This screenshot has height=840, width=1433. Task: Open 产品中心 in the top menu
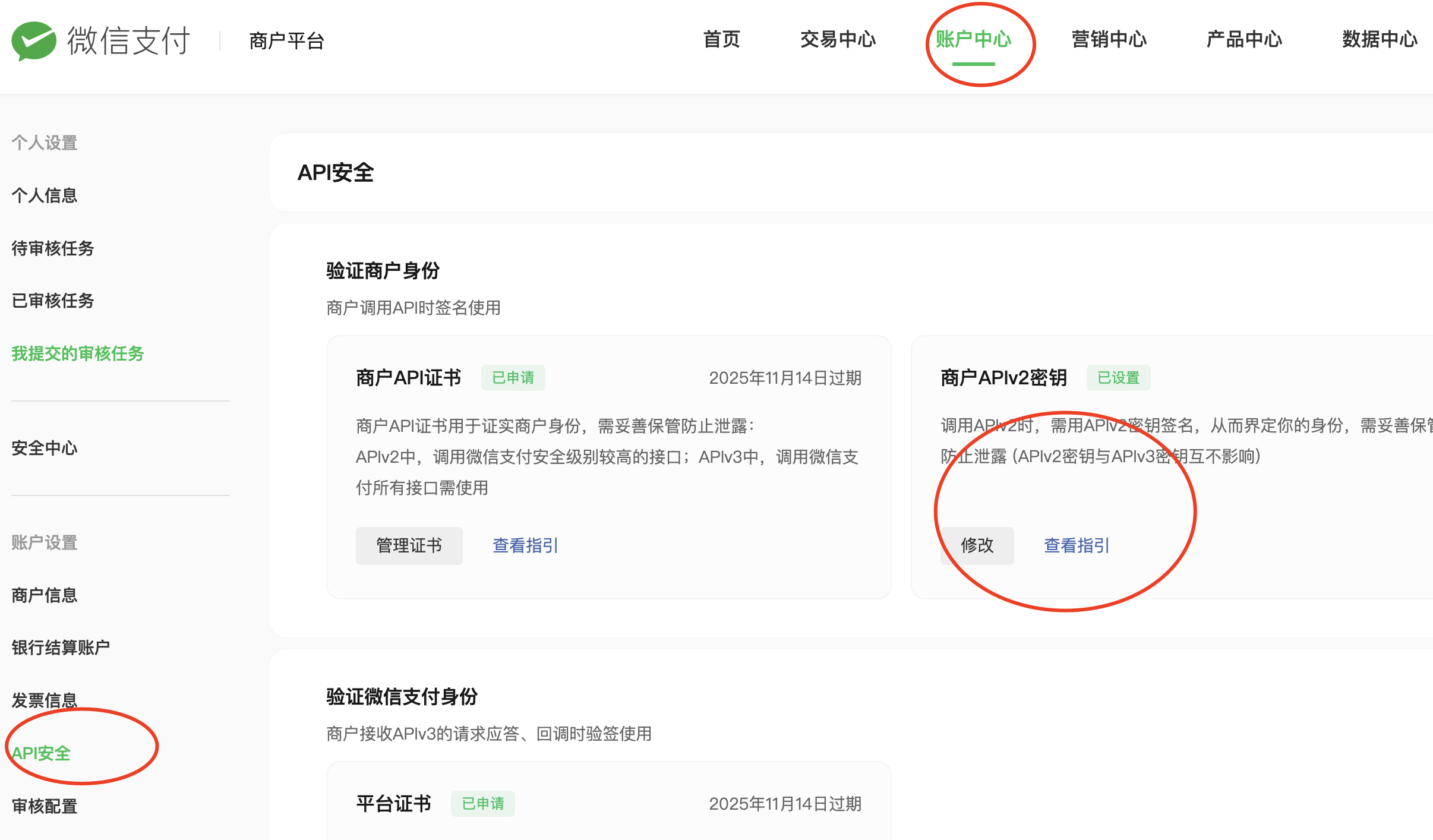(x=1244, y=39)
